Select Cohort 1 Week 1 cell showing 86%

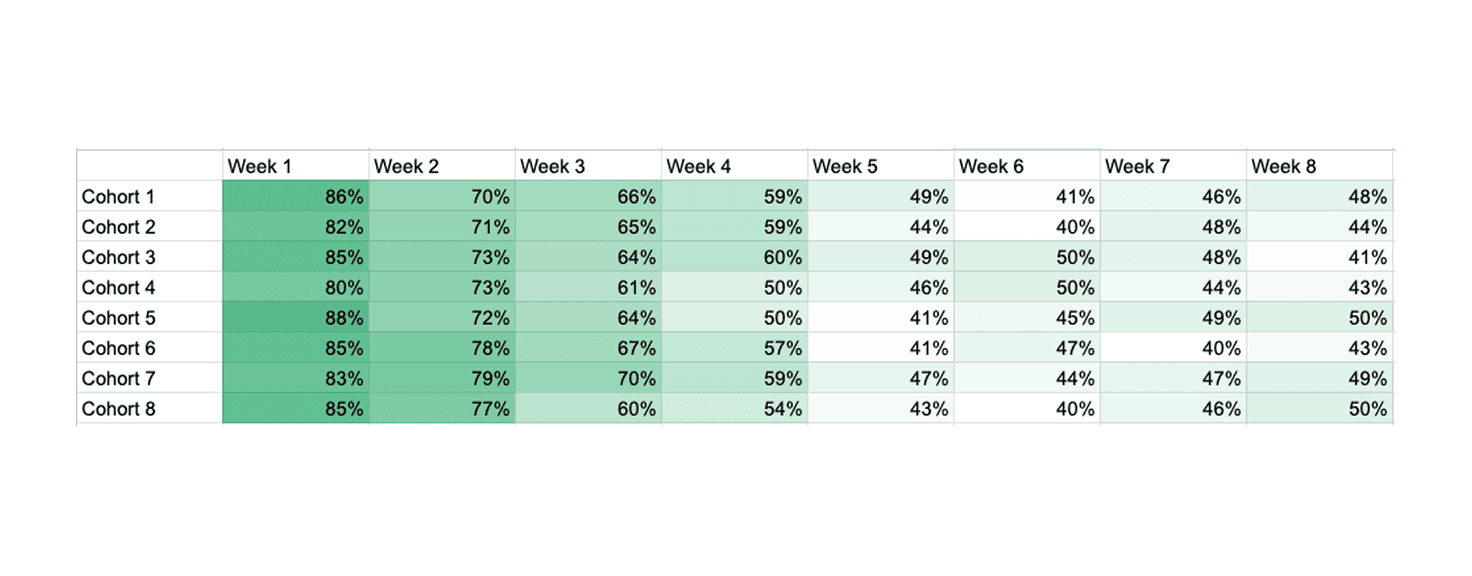point(295,197)
